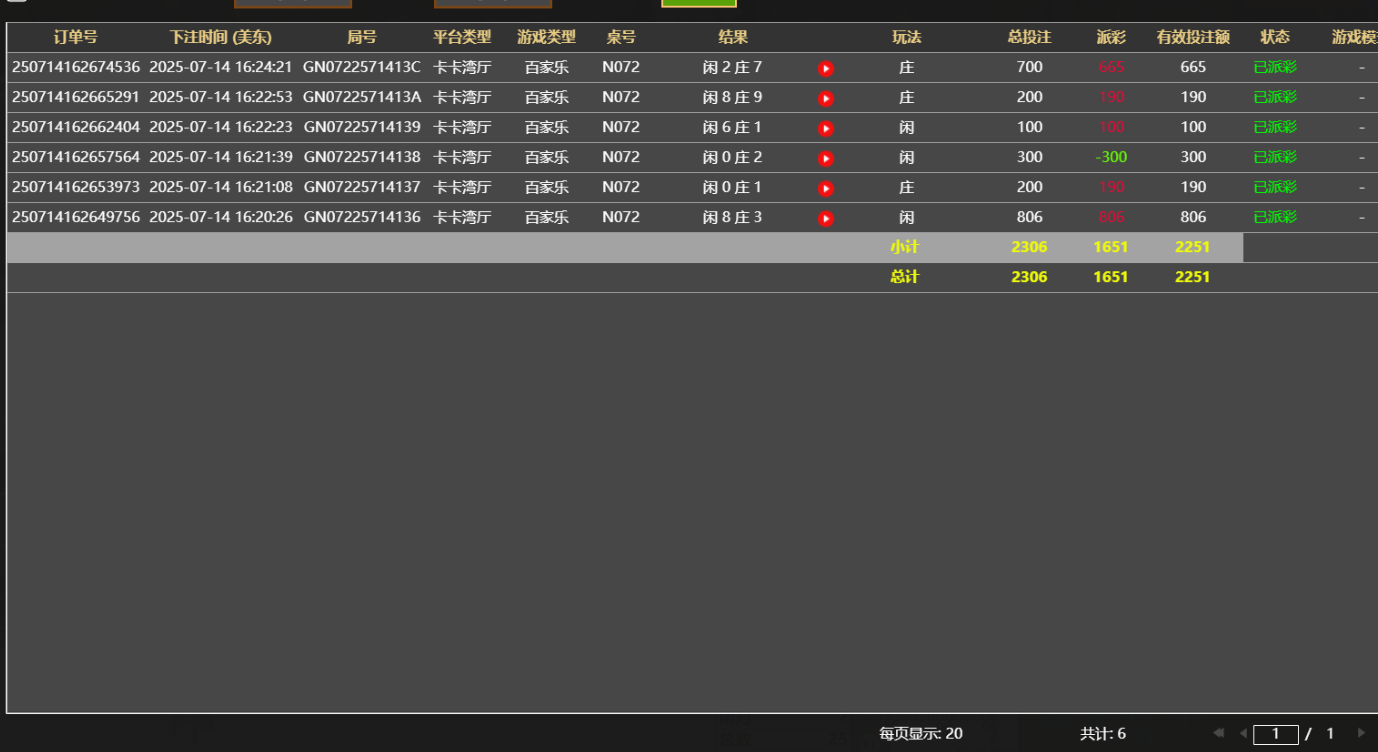Open video replay for the 闲 6 庄 1 result

pos(825,127)
